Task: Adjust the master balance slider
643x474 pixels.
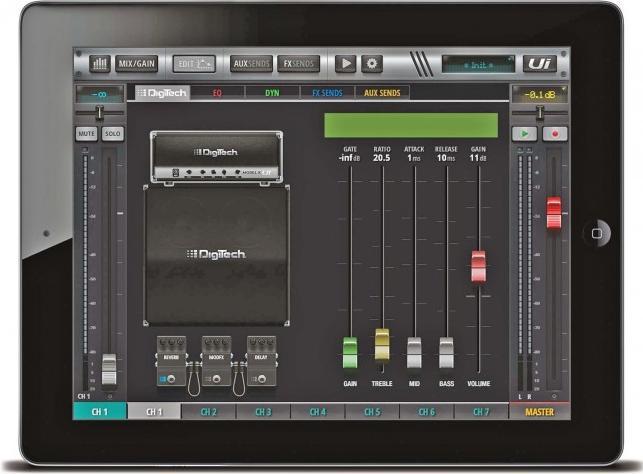Action: [x=540, y=112]
